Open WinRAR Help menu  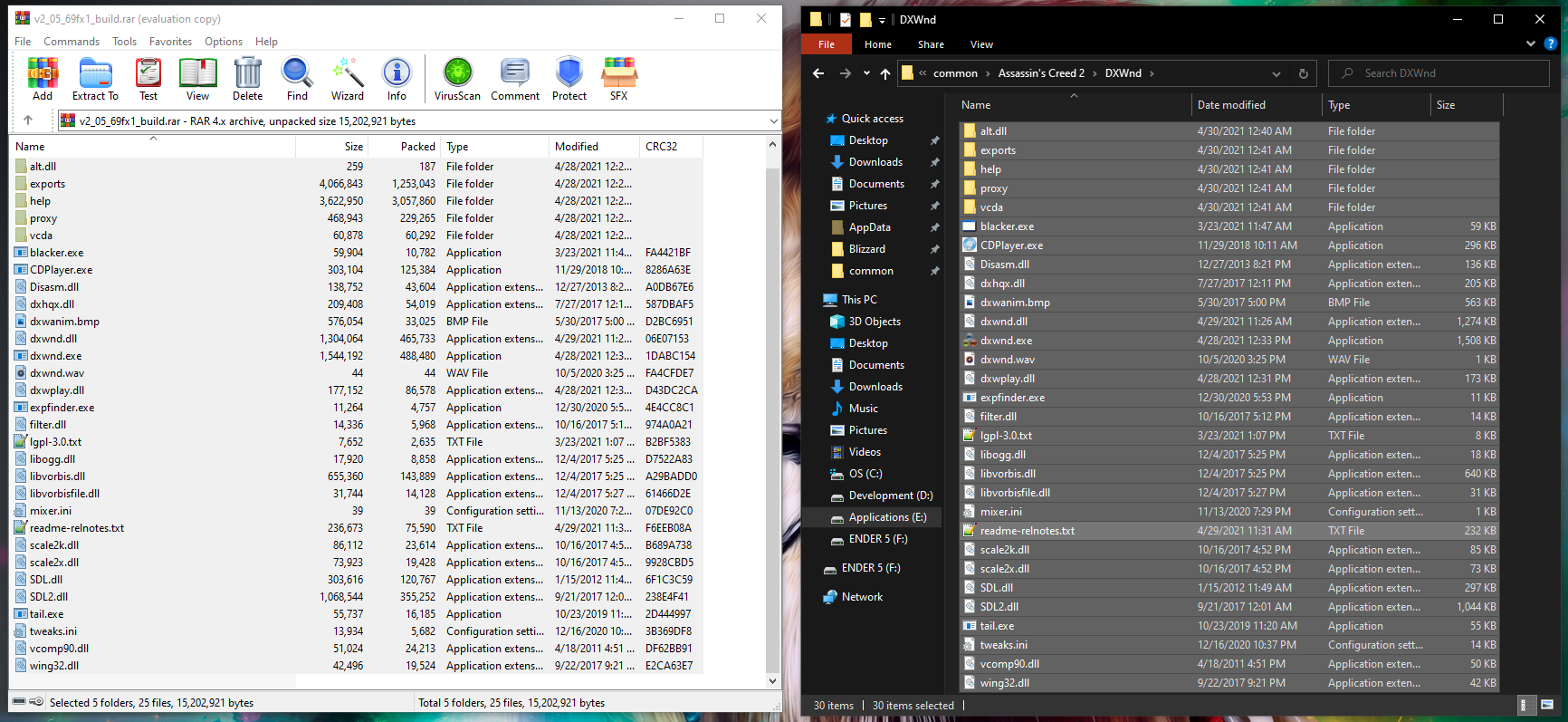[x=266, y=42]
